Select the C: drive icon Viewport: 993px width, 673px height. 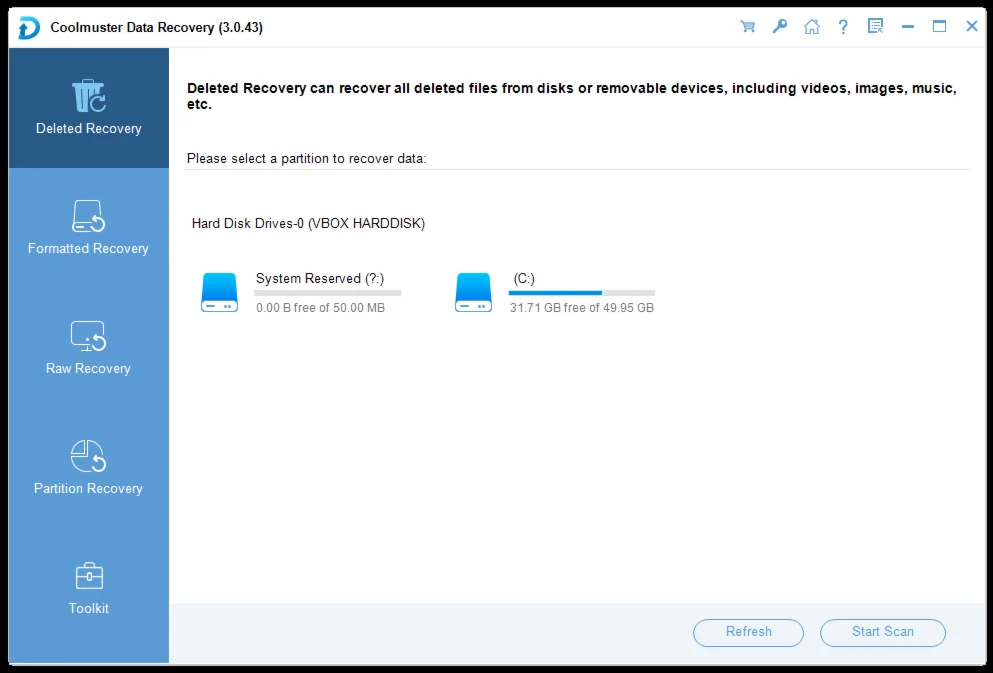pos(473,292)
